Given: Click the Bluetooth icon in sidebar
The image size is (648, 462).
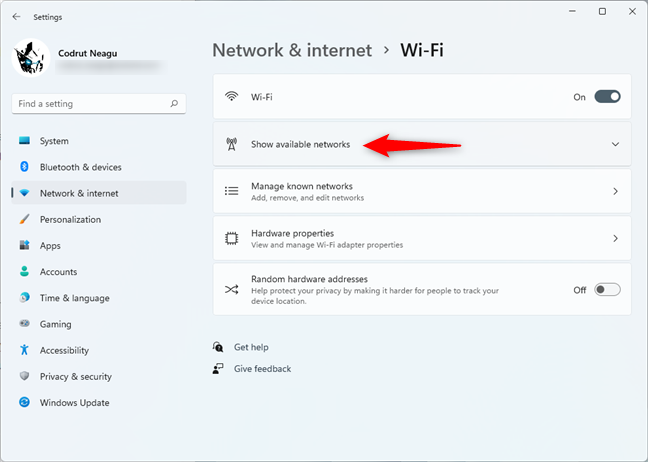Looking at the screenshot, I should [x=24, y=167].
